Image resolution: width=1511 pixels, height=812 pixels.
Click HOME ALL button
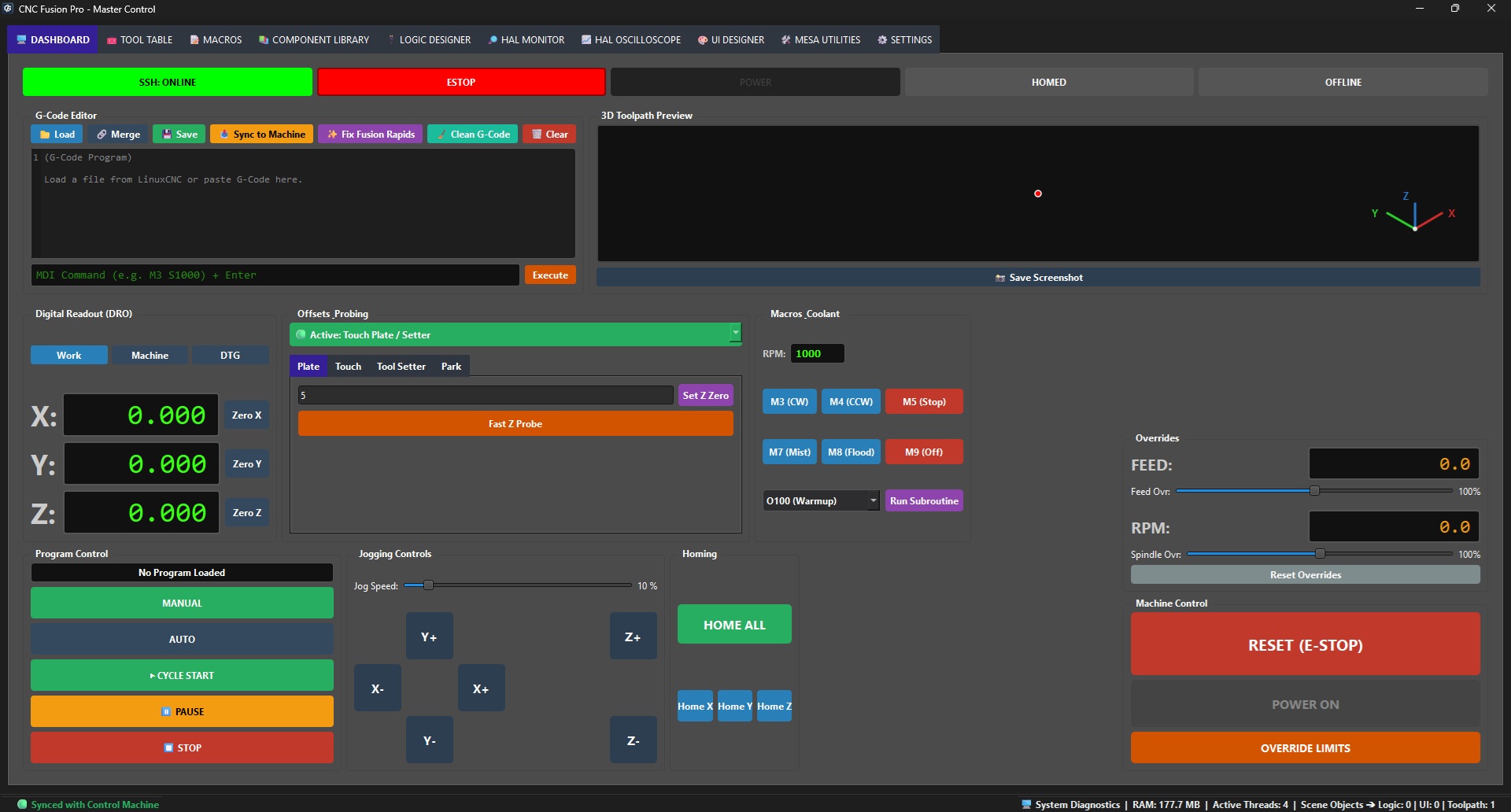[x=734, y=625]
